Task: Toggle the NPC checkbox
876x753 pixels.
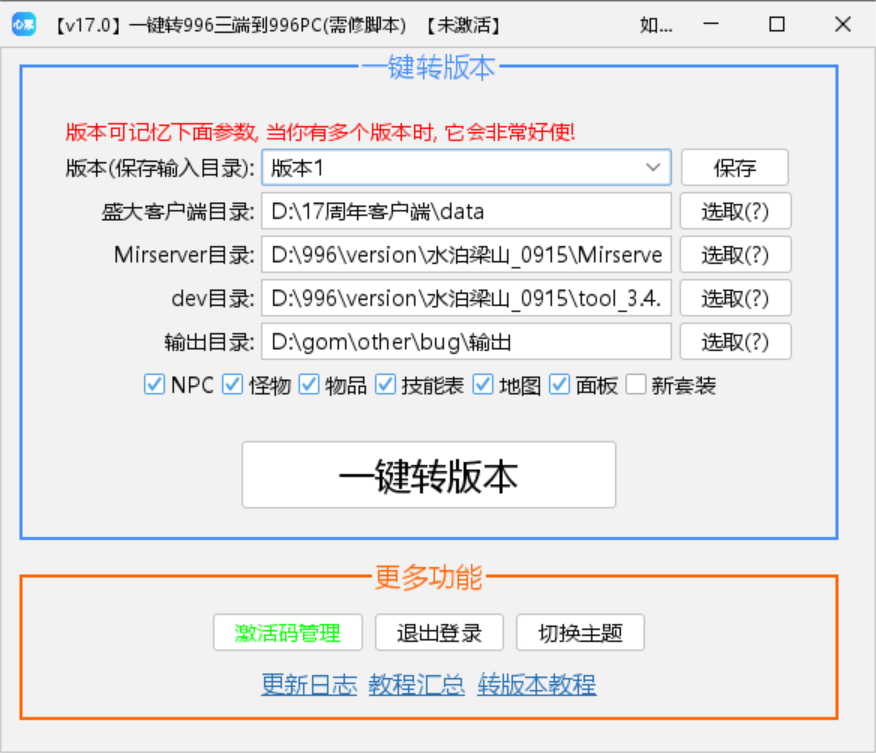Action: 154,385
